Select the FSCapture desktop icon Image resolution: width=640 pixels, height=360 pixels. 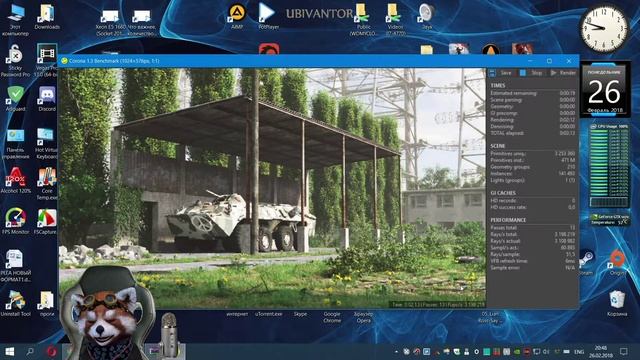[x=46, y=221]
